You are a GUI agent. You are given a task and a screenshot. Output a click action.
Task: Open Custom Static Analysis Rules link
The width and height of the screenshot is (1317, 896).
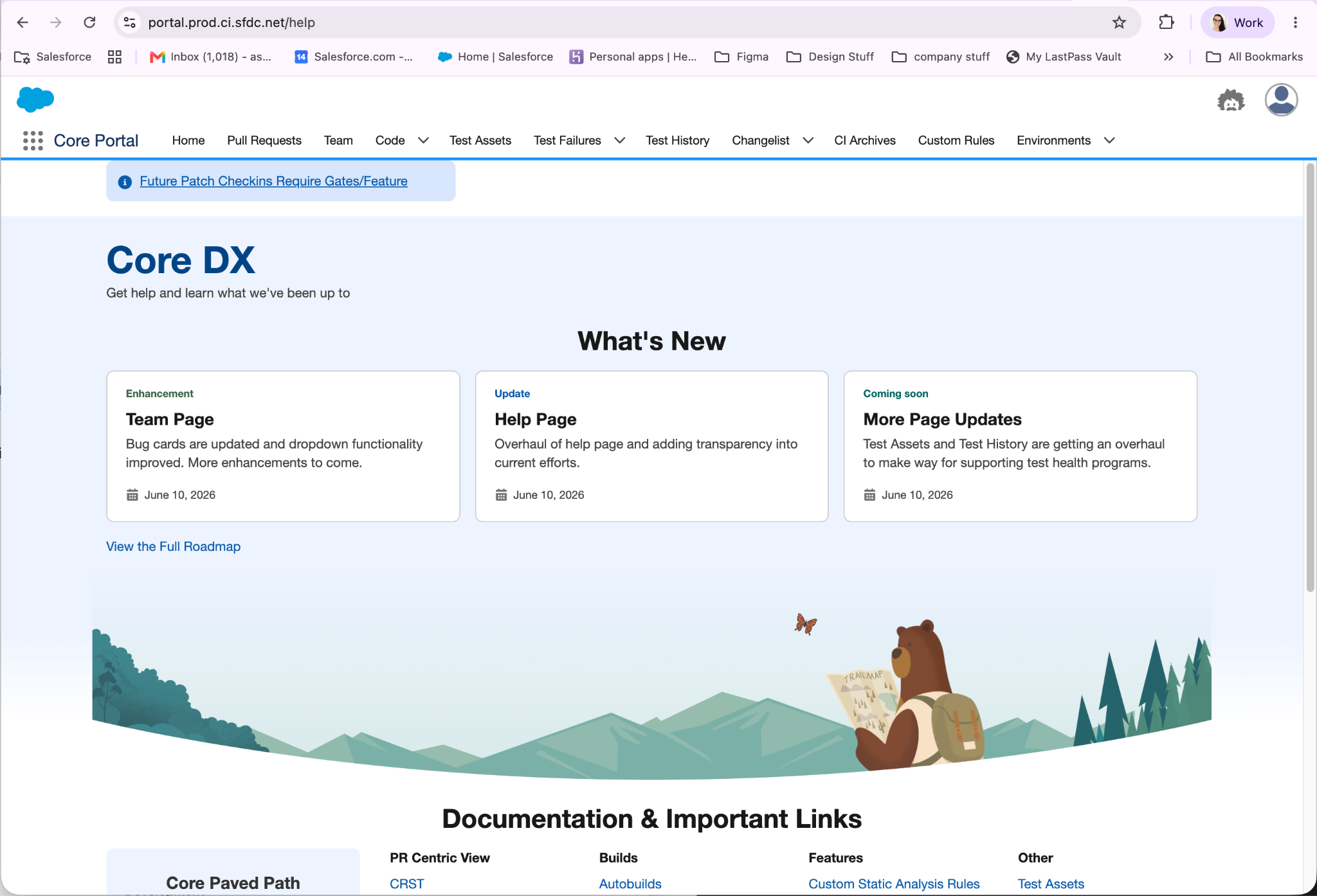click(x=894, y=884)
